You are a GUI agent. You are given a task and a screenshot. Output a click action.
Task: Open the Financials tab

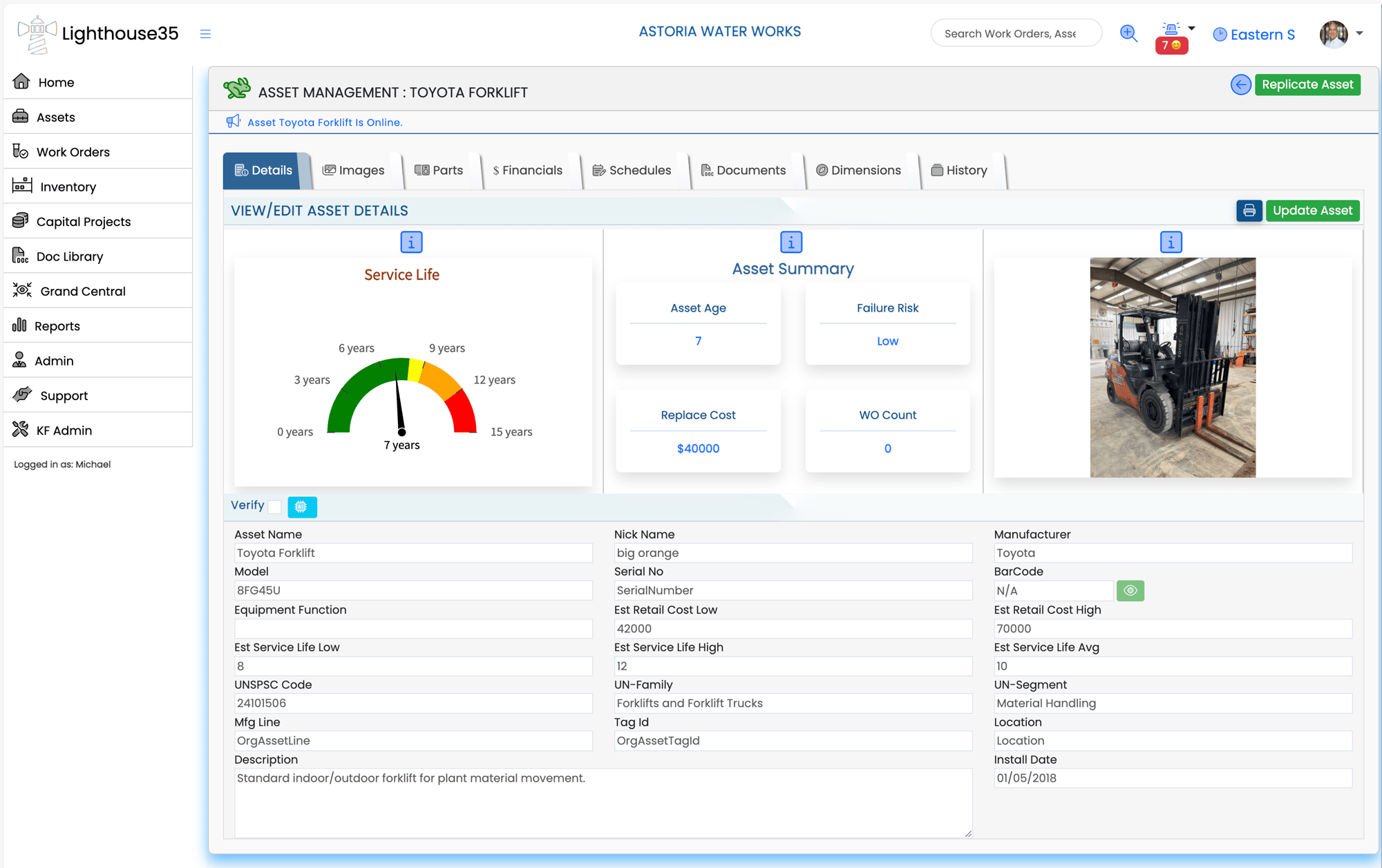[x=528, y=171]
